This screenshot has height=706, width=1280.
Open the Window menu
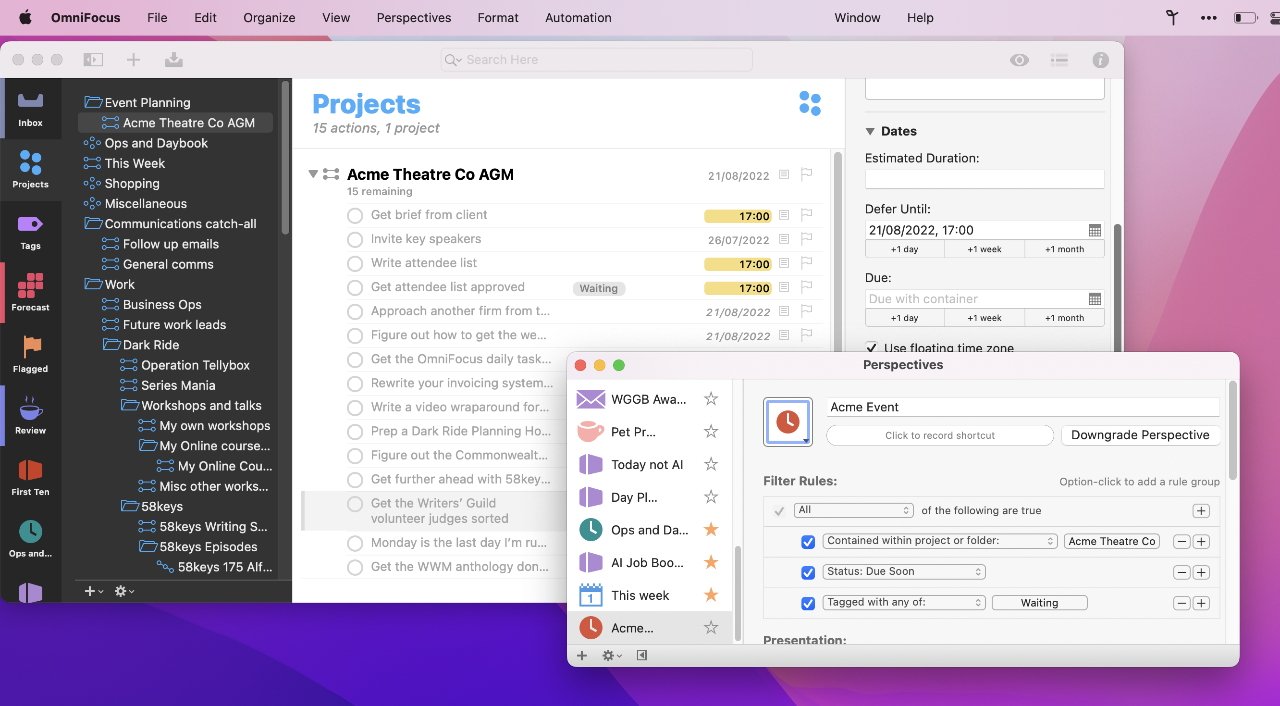click(858, 18)
